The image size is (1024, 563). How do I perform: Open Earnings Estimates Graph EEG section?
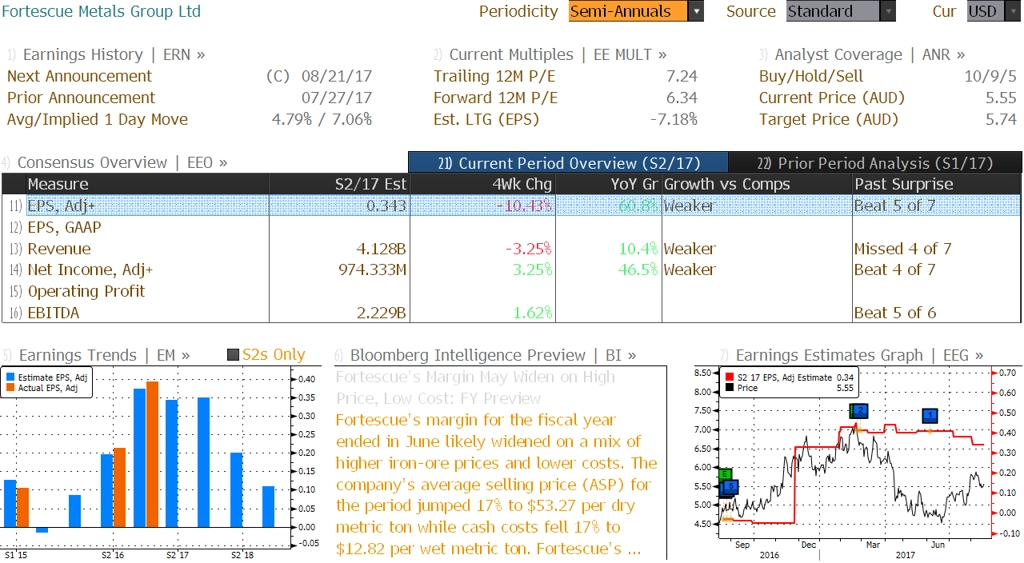(852, 355)
